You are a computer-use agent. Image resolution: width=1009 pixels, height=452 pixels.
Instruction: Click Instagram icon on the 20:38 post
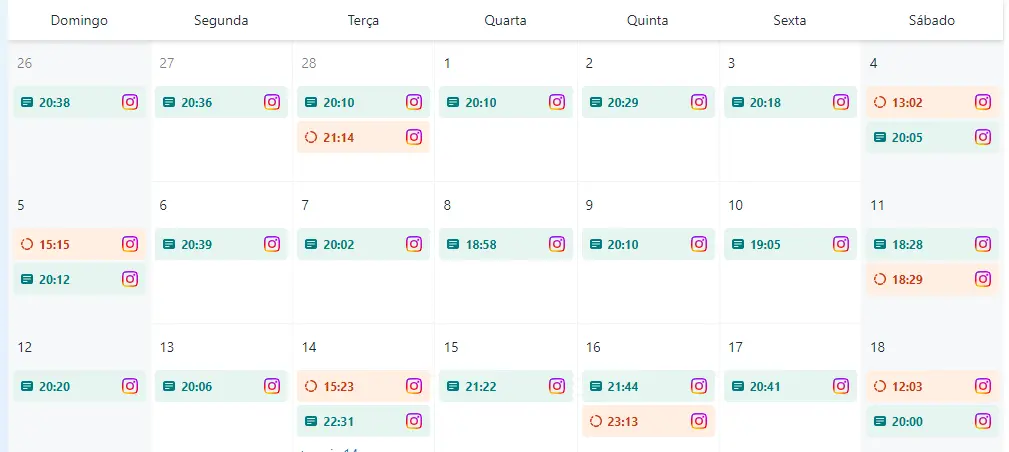coord(130,102)
